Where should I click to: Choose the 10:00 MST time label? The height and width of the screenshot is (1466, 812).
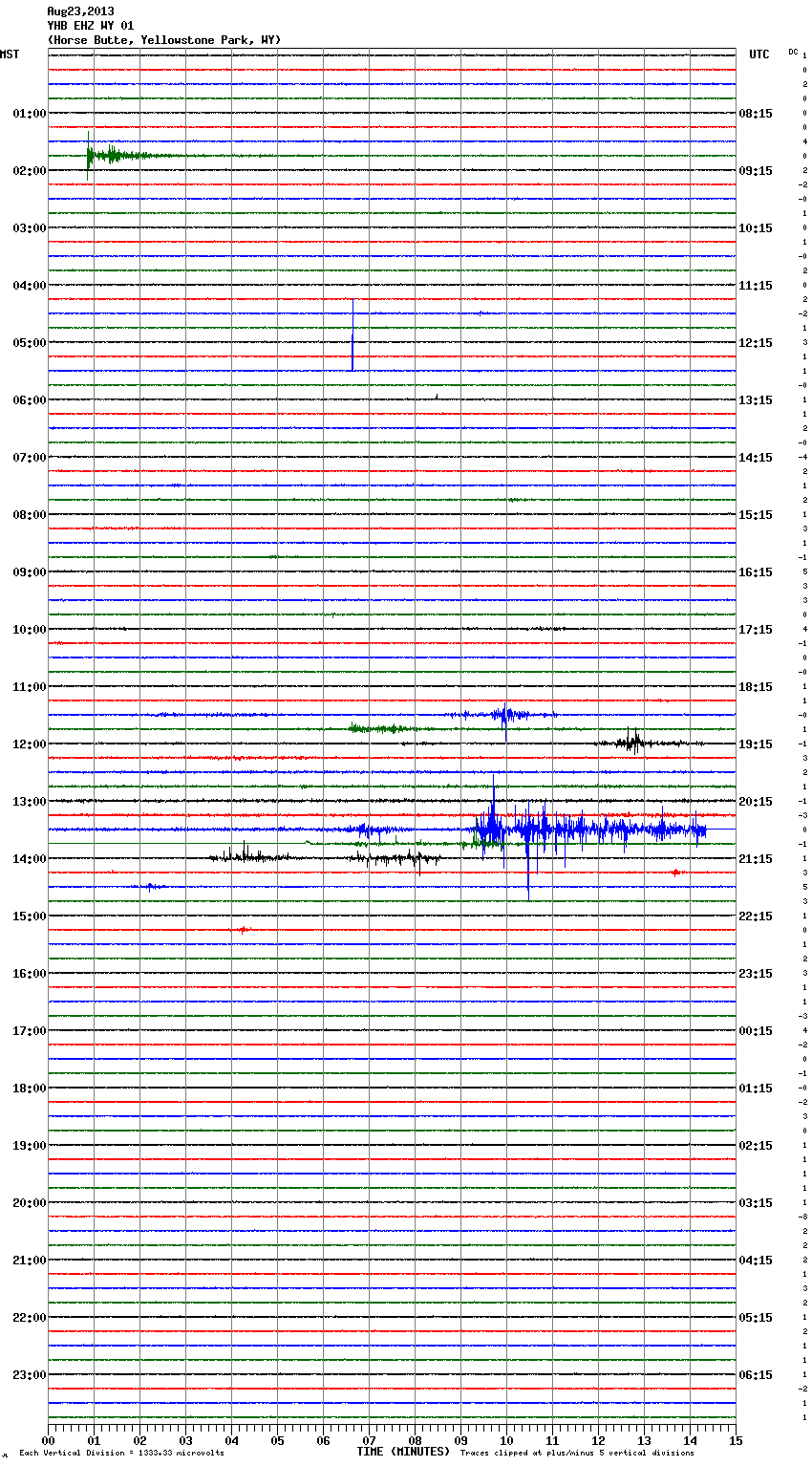pos(30,630)
